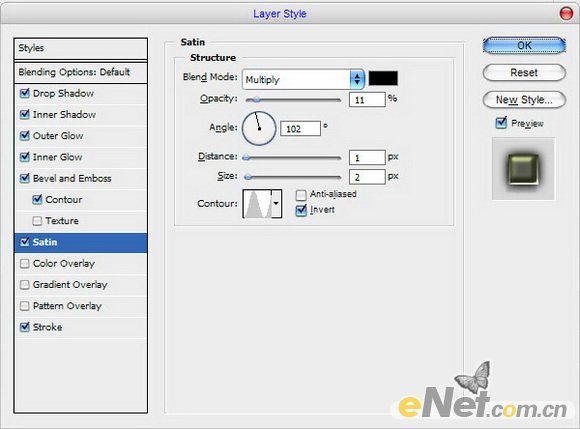Open the Pattern Overlay settings row

tap(81, 306)
